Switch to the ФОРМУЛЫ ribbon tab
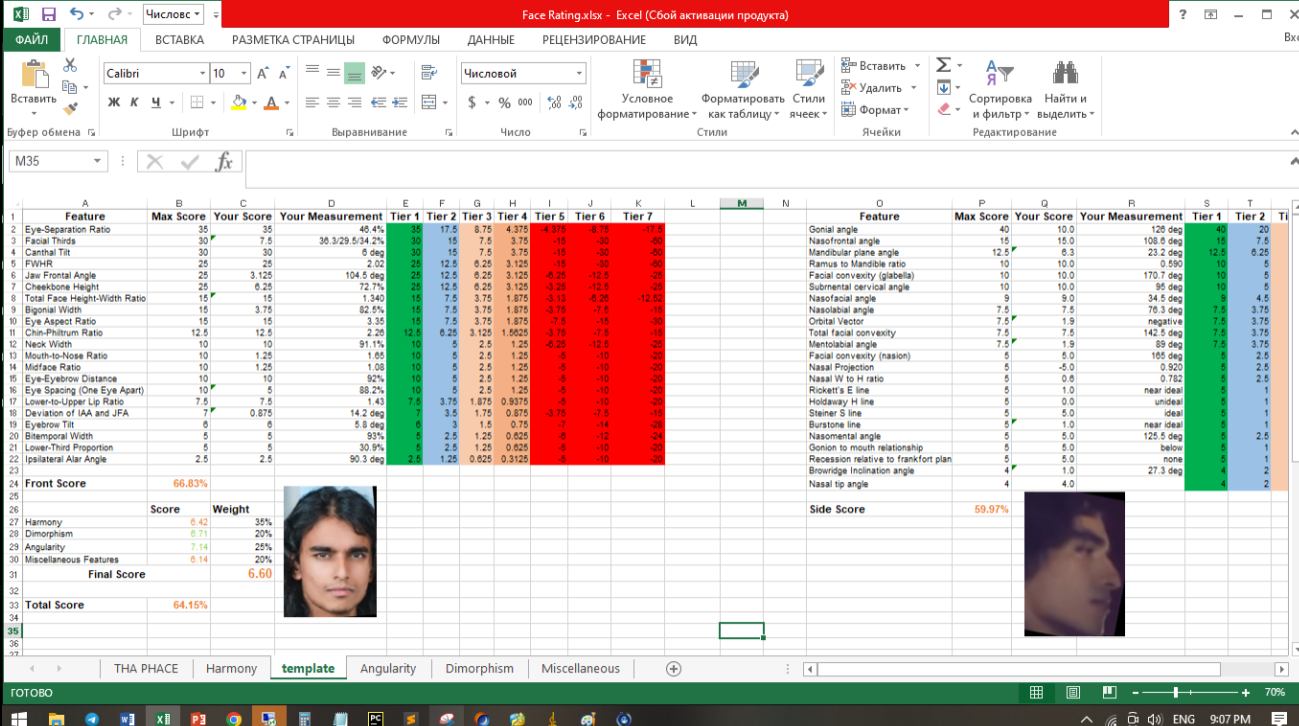1299x726 pixels. point(410,40)
